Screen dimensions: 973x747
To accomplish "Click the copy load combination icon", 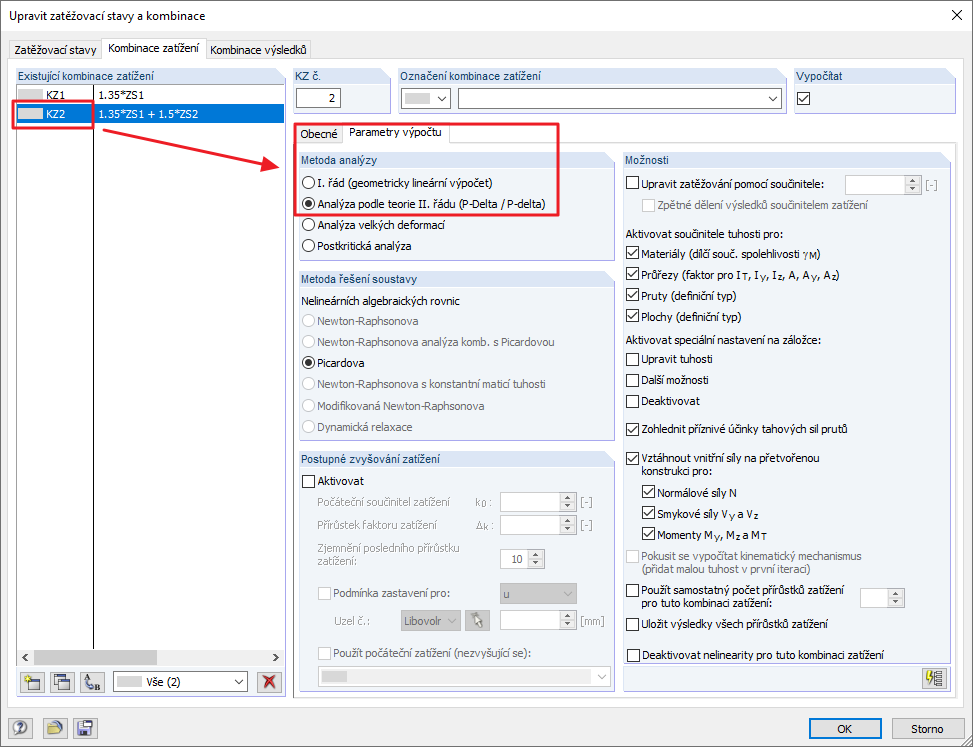I will (62, 682).
